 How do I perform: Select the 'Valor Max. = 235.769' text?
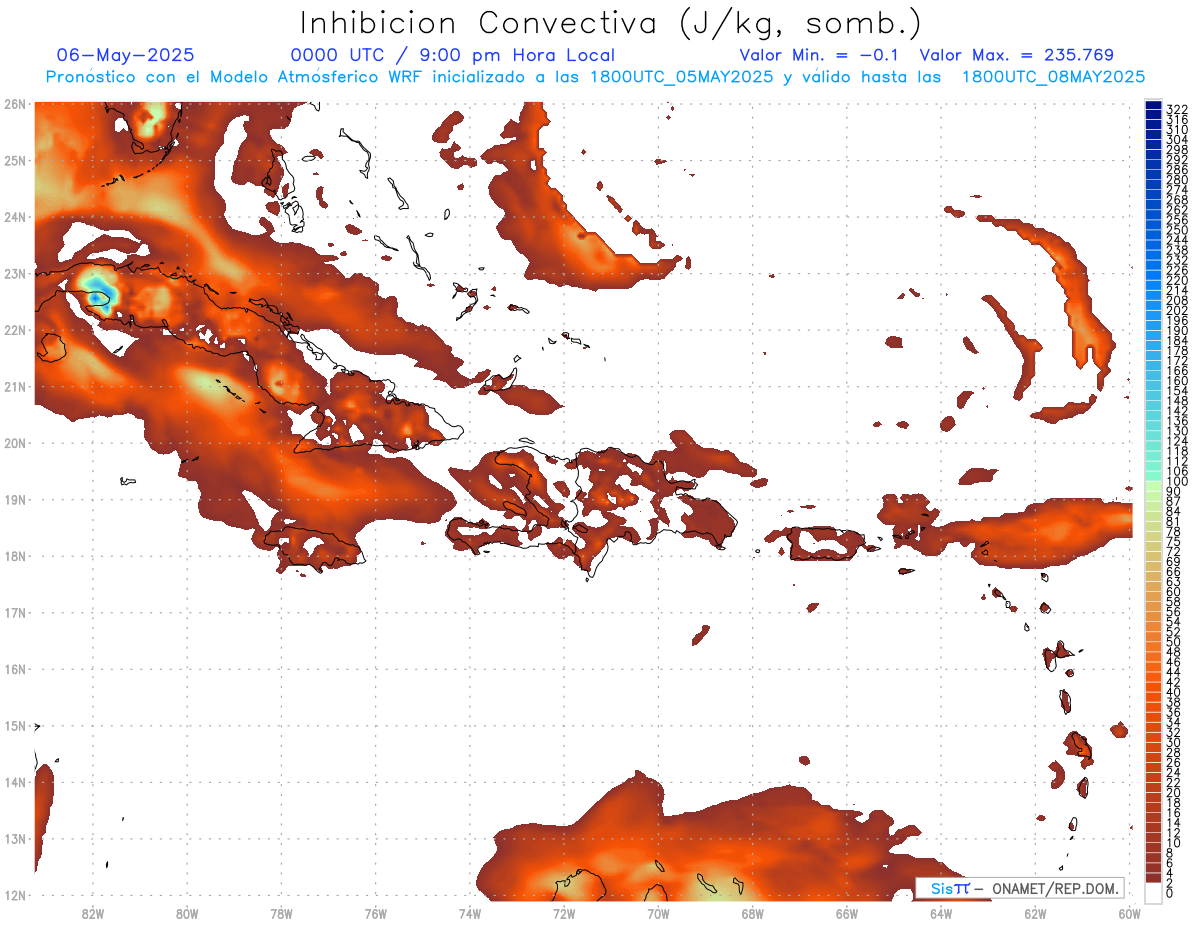pos(1016,55)
